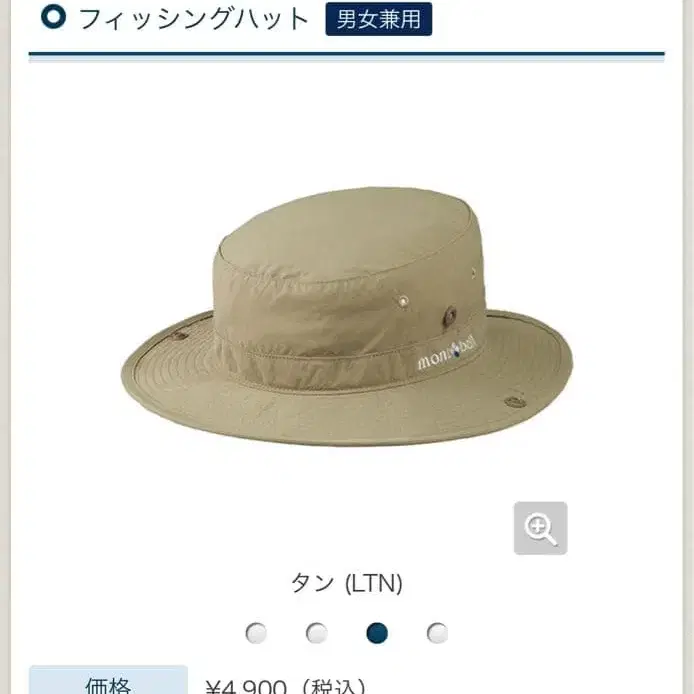Click the 男女兼用 unisex badge
The height and width of the screenshot is (694, 694).
379,19
